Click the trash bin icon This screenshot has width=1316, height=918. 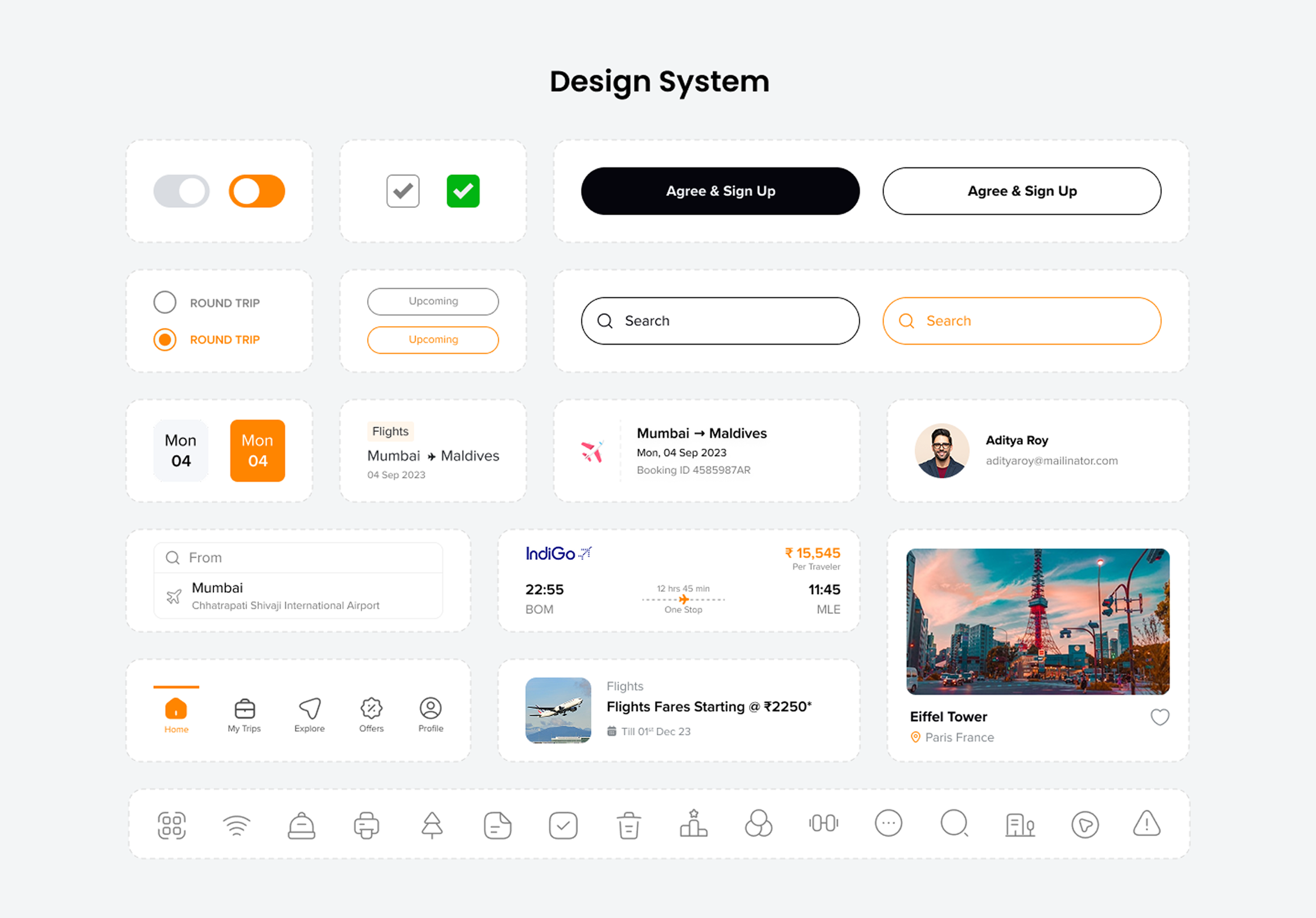coord(629,826)
